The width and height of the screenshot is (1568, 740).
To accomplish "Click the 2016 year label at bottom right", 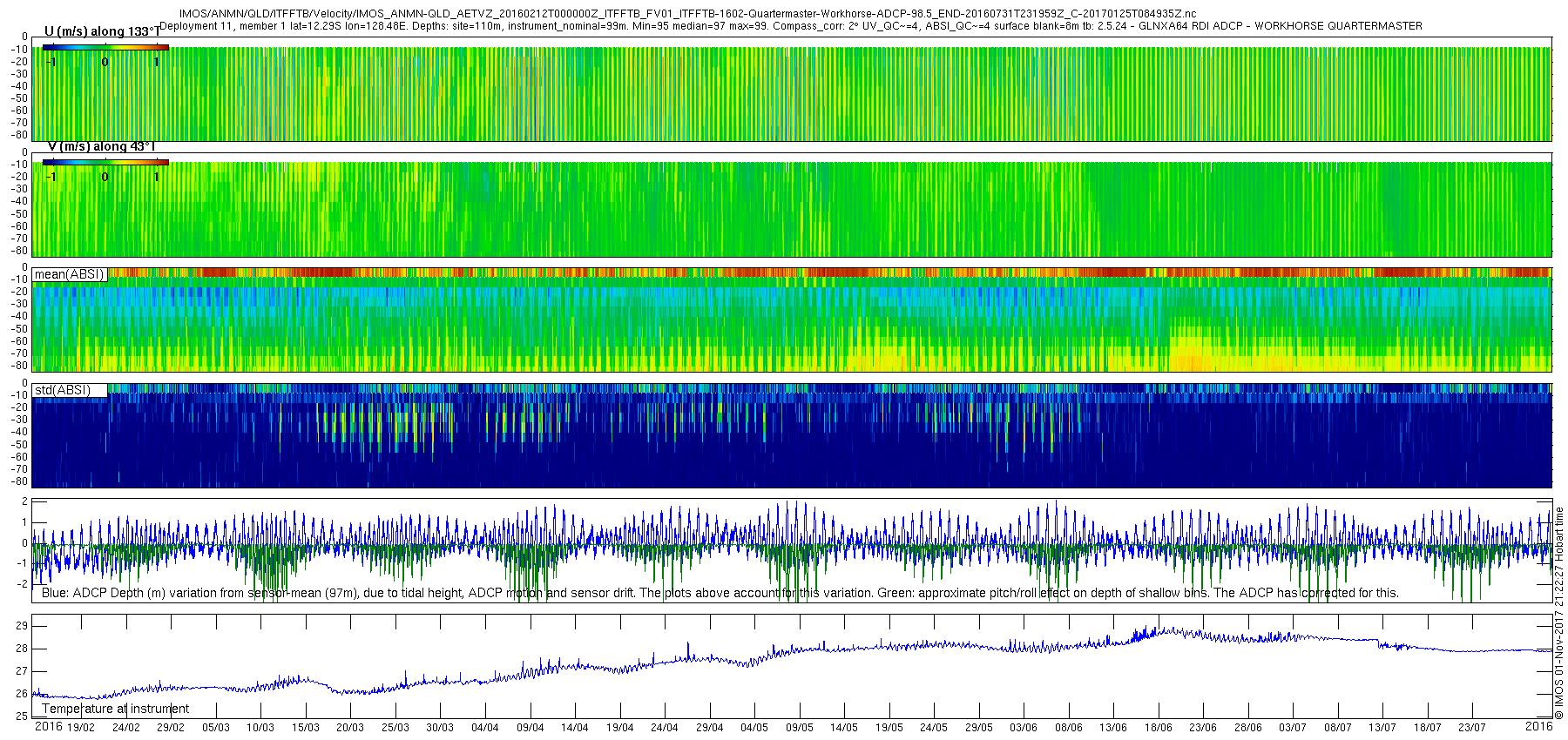I will pos(1538,726).
